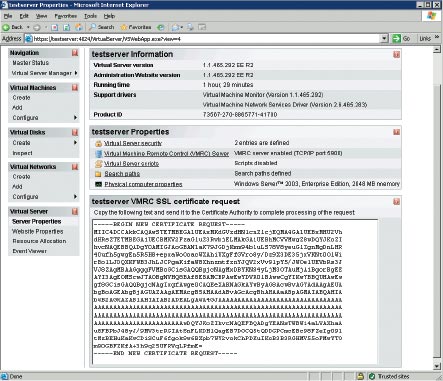Click the SSL padlock icon in the status bar
The image size is (443, 381).
pyautogui.click(x=360, y=376)
